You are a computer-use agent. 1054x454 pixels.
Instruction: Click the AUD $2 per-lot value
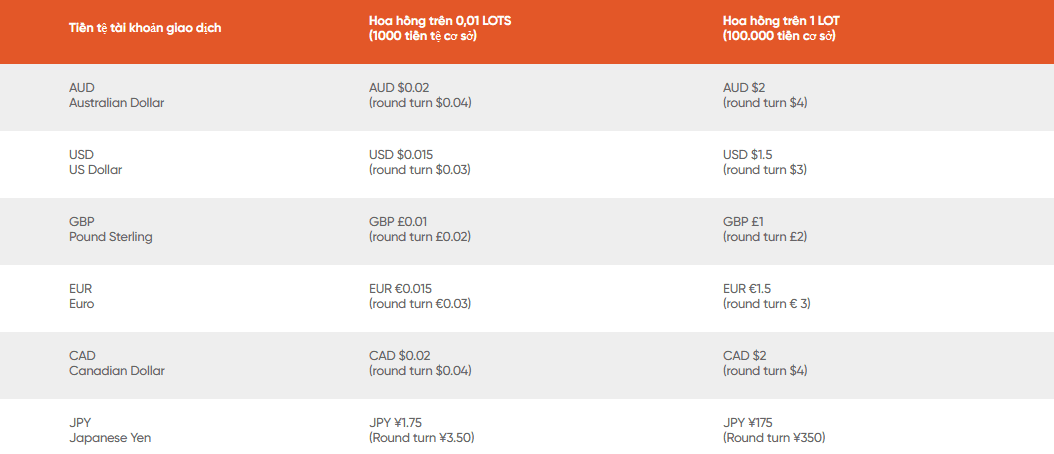pos(744,87)
